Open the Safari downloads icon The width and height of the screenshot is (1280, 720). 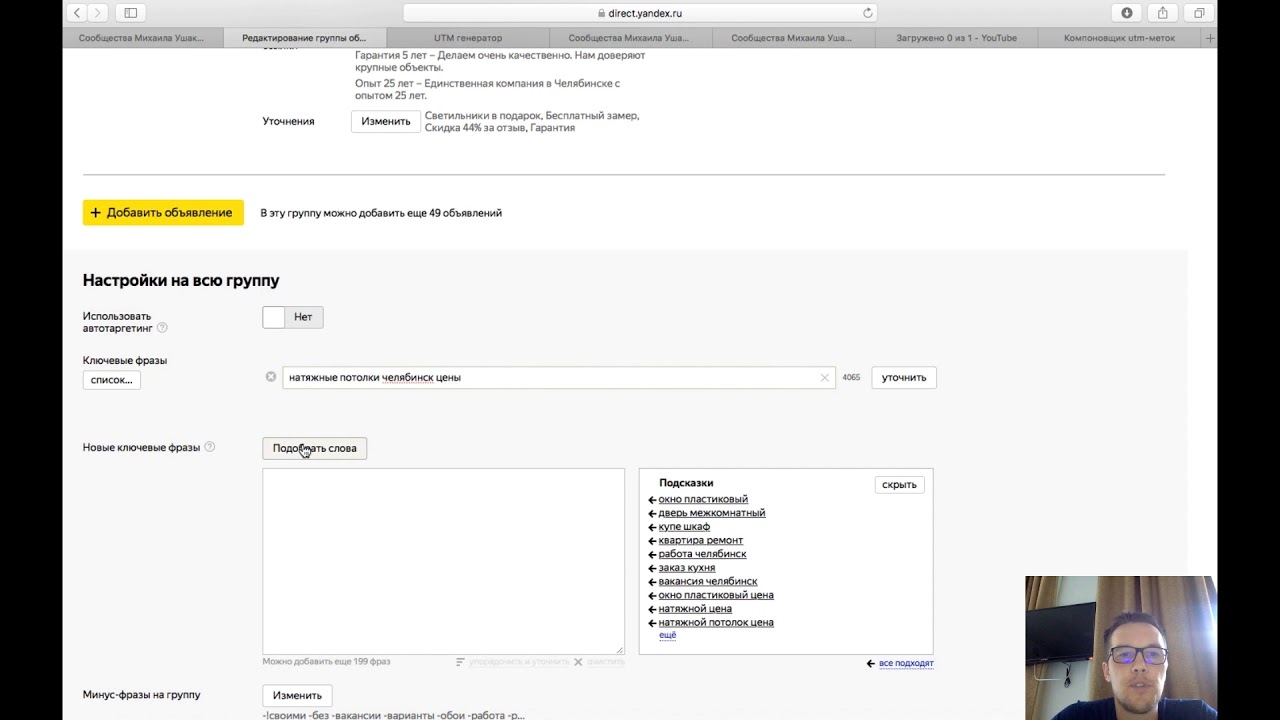pos(1127,13)
